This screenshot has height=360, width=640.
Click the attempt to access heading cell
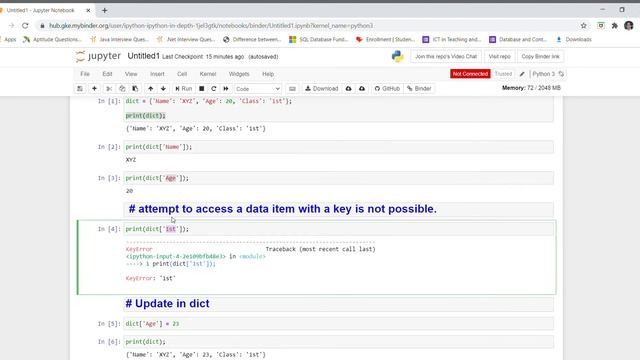(339, 209)
